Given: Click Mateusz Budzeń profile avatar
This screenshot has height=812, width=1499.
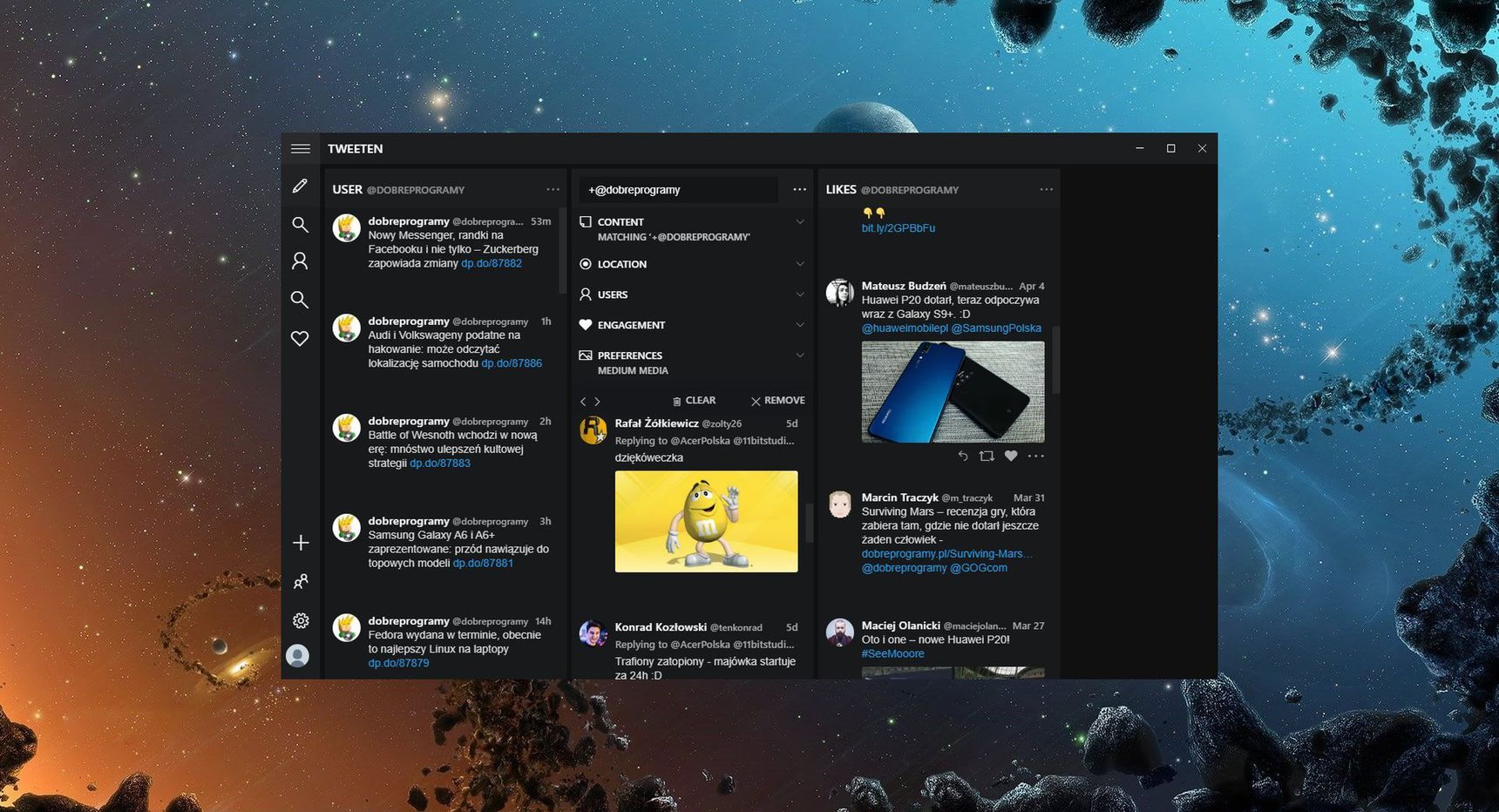Looking at the screenshot, I should (840, 293).
